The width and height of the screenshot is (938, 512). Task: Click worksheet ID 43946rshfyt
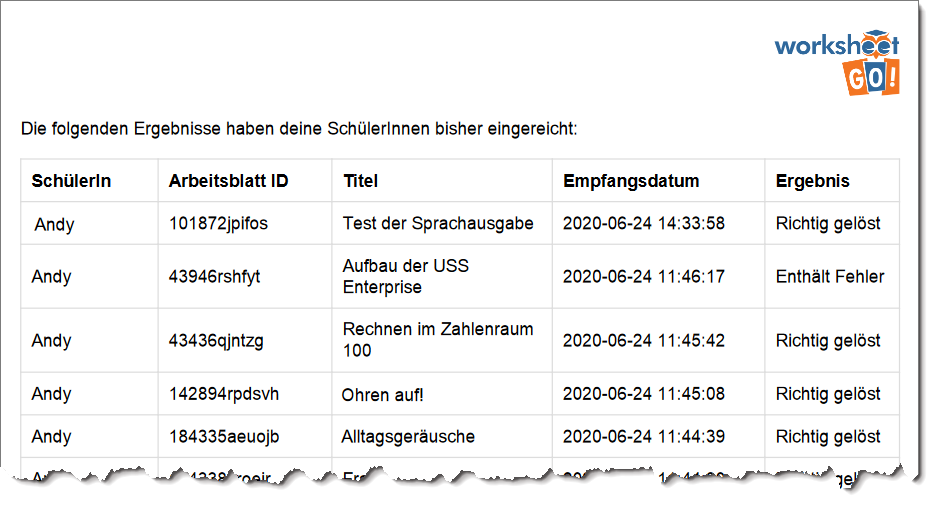click(214, 277)
